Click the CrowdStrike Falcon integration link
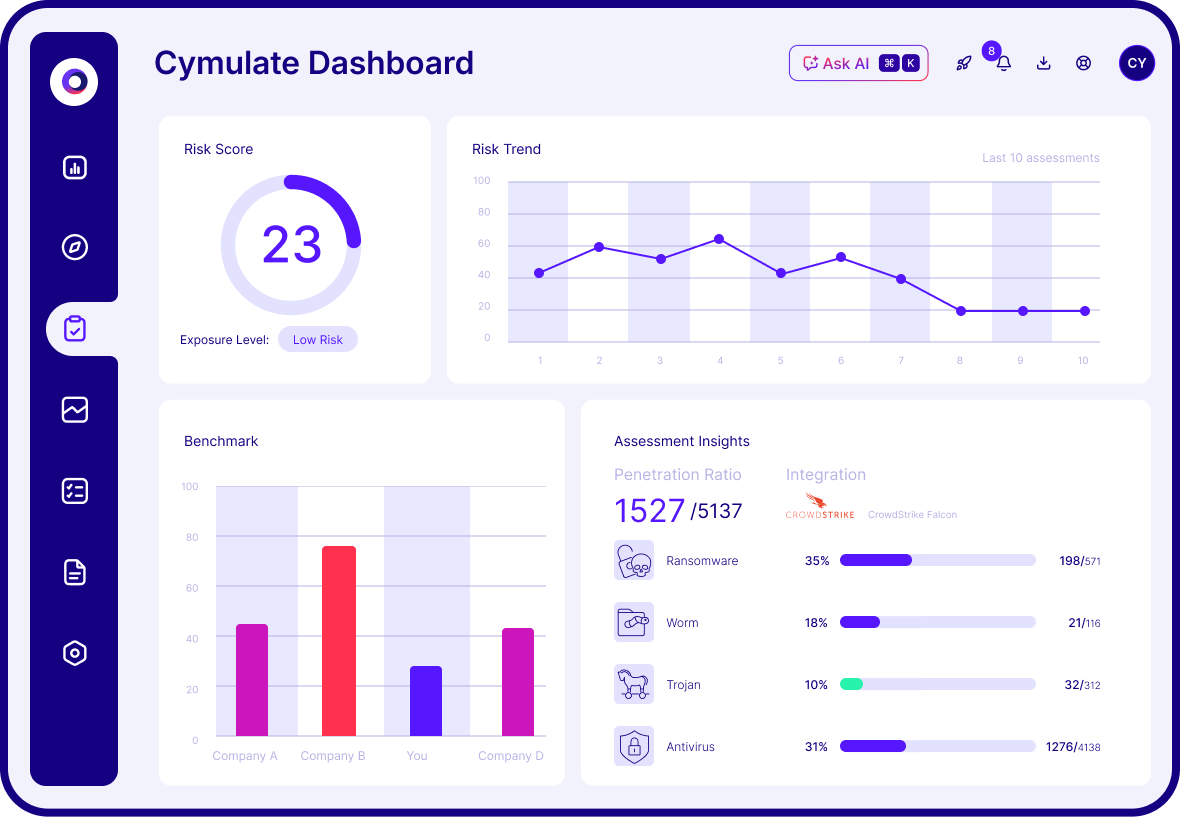The height and width of the screenshot is (817, 1180). coord(912,515)
